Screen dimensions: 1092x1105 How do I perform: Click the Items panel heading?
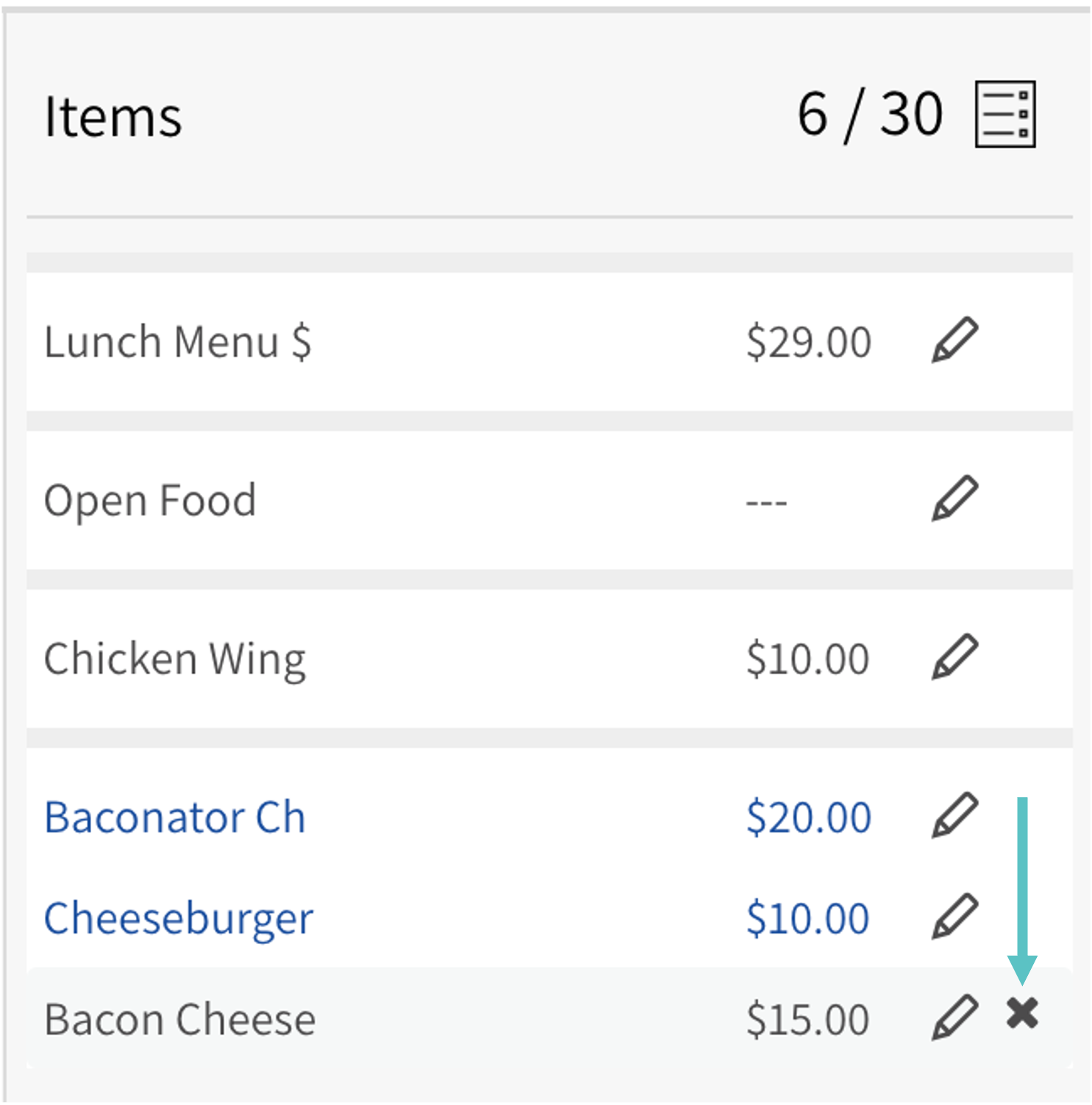pyautogui.click(x=113, y=117)
